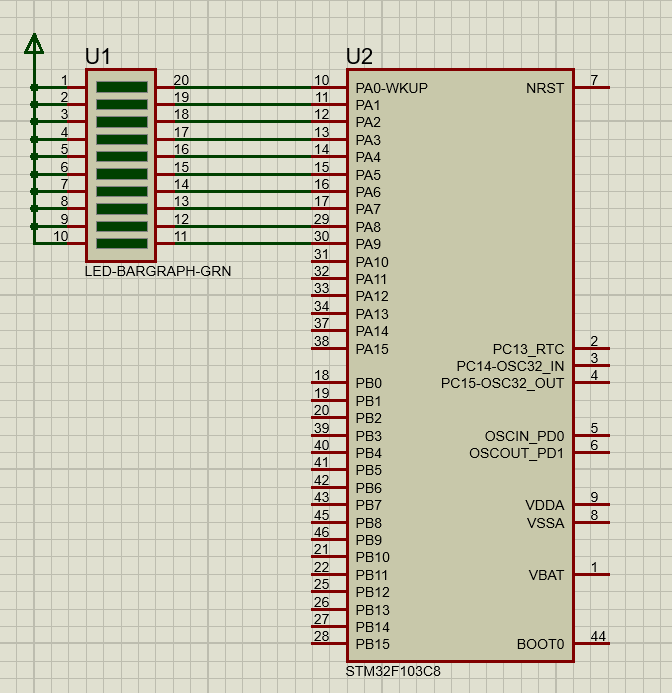Screen dimensions: 672x693
Task: Click the PB13 pin label
Action: tap(373, 610)
